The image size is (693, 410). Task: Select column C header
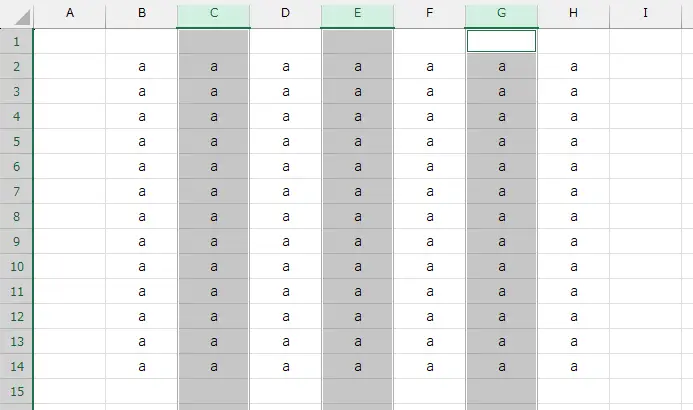213,13
